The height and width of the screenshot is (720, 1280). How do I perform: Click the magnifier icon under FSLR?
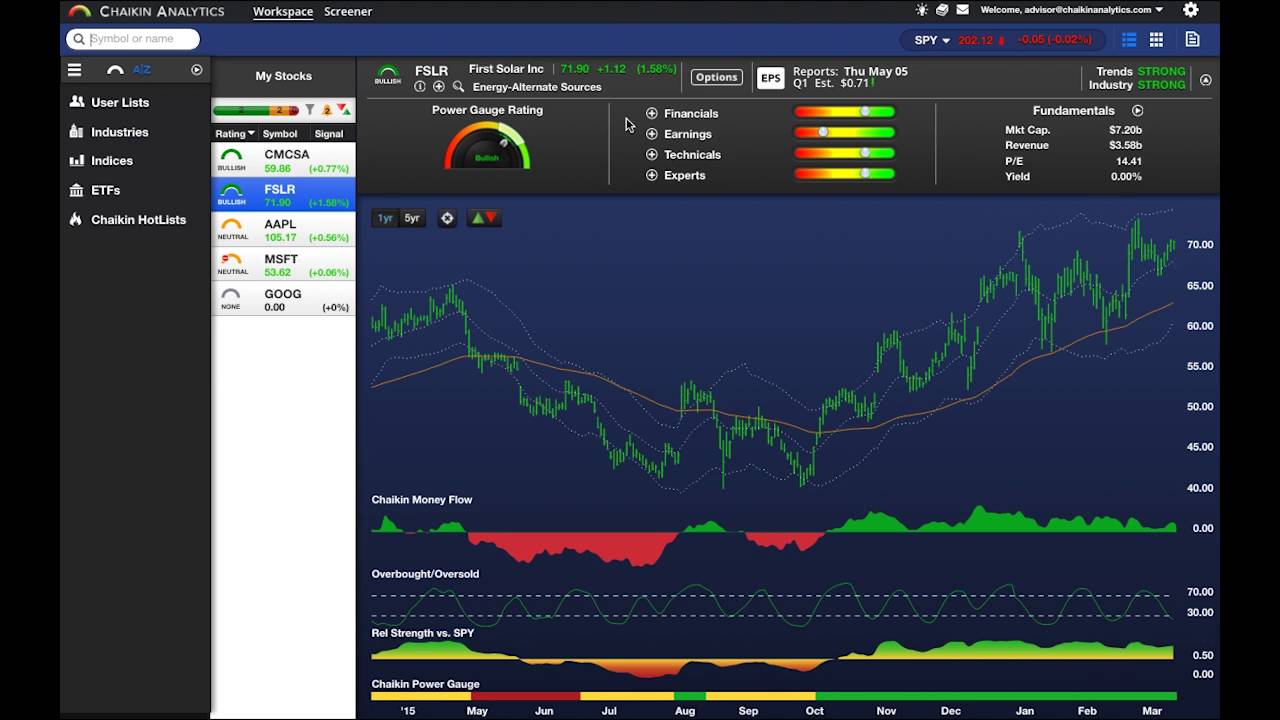[x=458, y=87]
